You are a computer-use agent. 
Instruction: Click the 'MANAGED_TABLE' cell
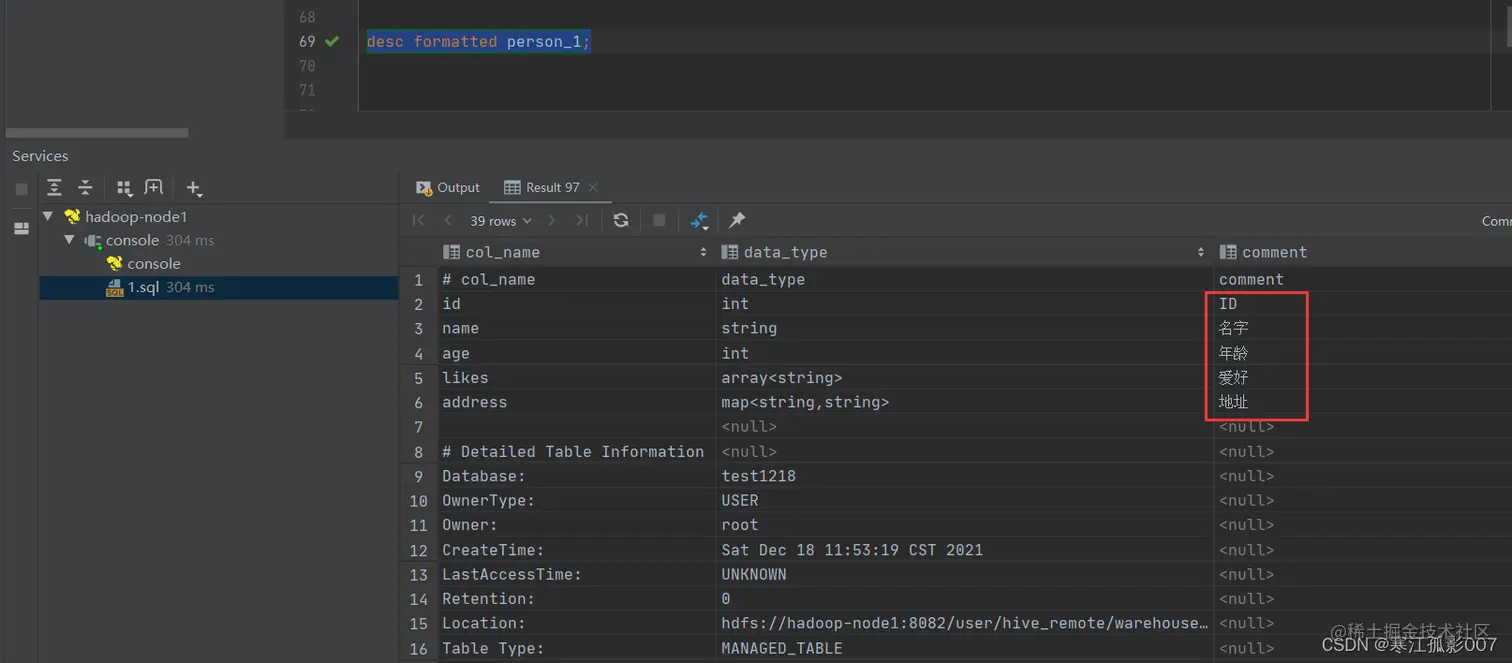pyautogui.click(x=964, y=648)
